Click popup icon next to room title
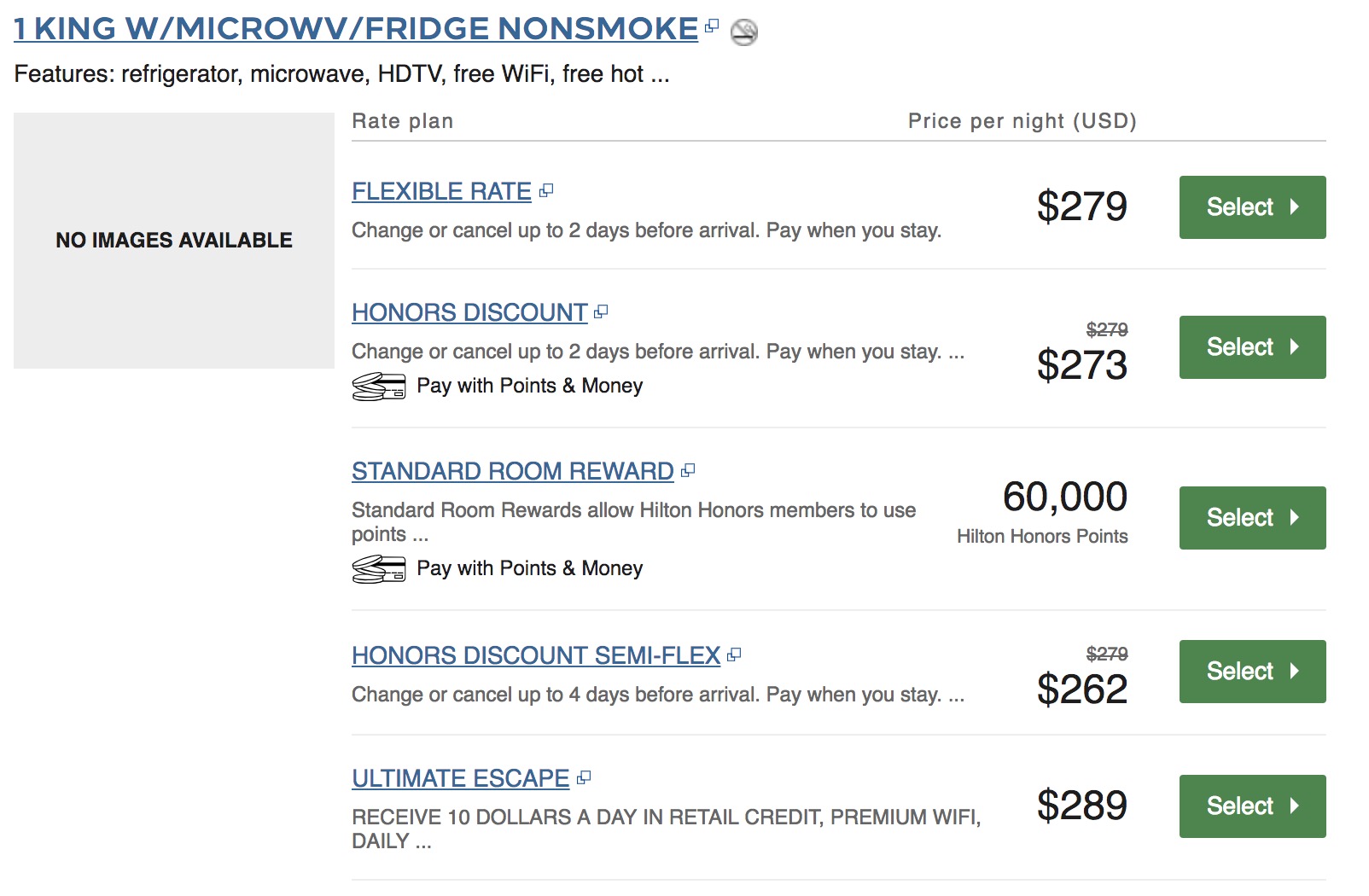This screenshot has width=1369, height=896. pyautogui.click(x=712, y=26)
